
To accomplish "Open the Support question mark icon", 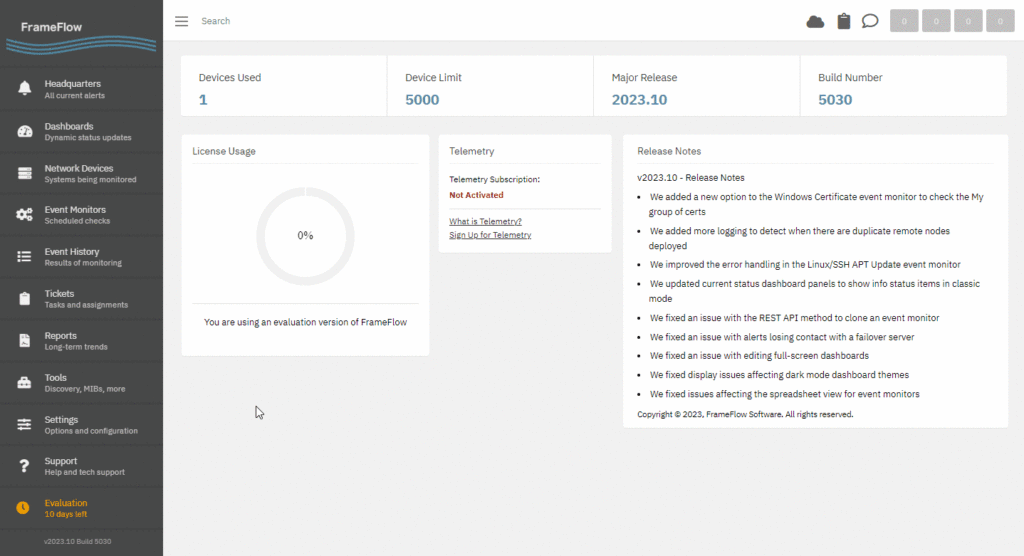I will click(x=24, y=466).
